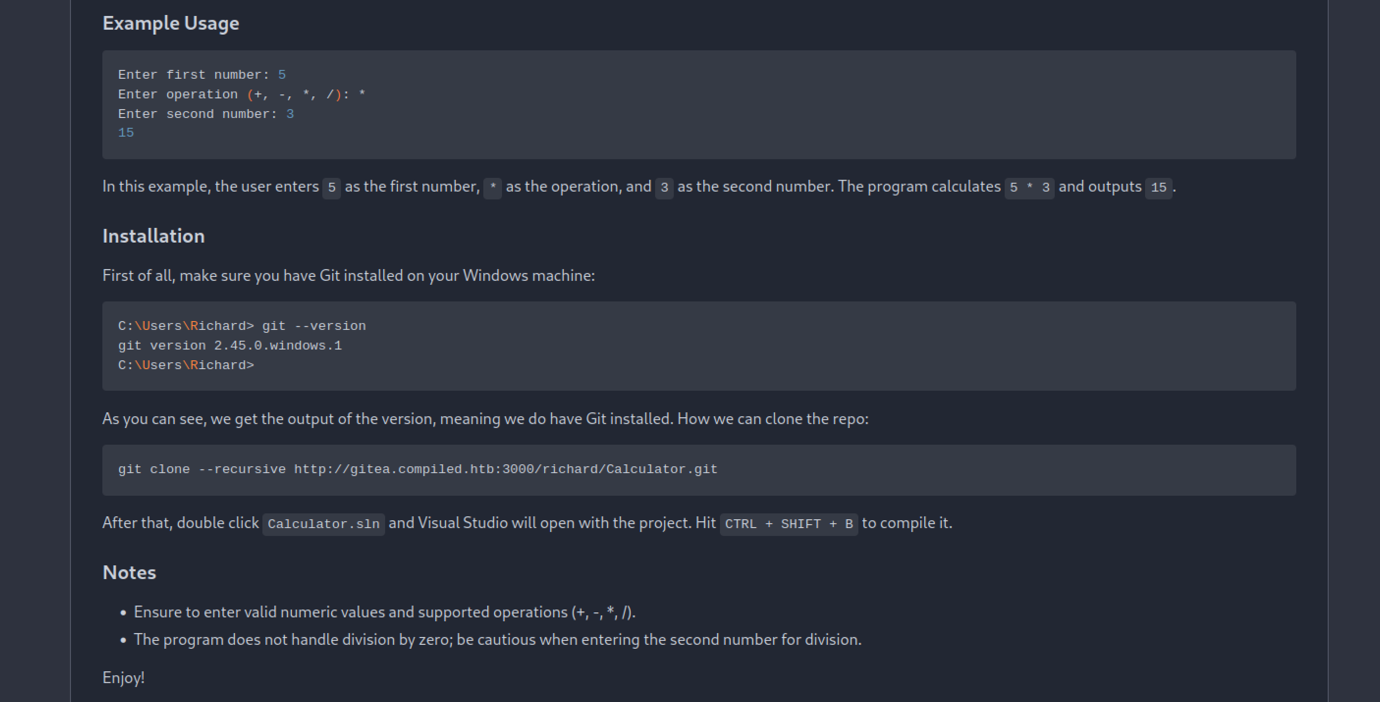Click the Example Usage heading

[x=170, y=23]
